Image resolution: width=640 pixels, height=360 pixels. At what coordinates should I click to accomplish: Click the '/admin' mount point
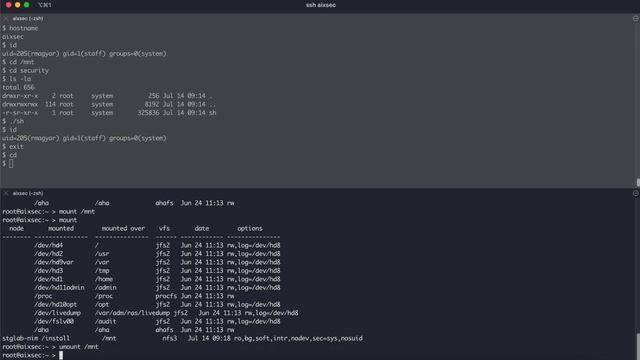click(105, 288)
